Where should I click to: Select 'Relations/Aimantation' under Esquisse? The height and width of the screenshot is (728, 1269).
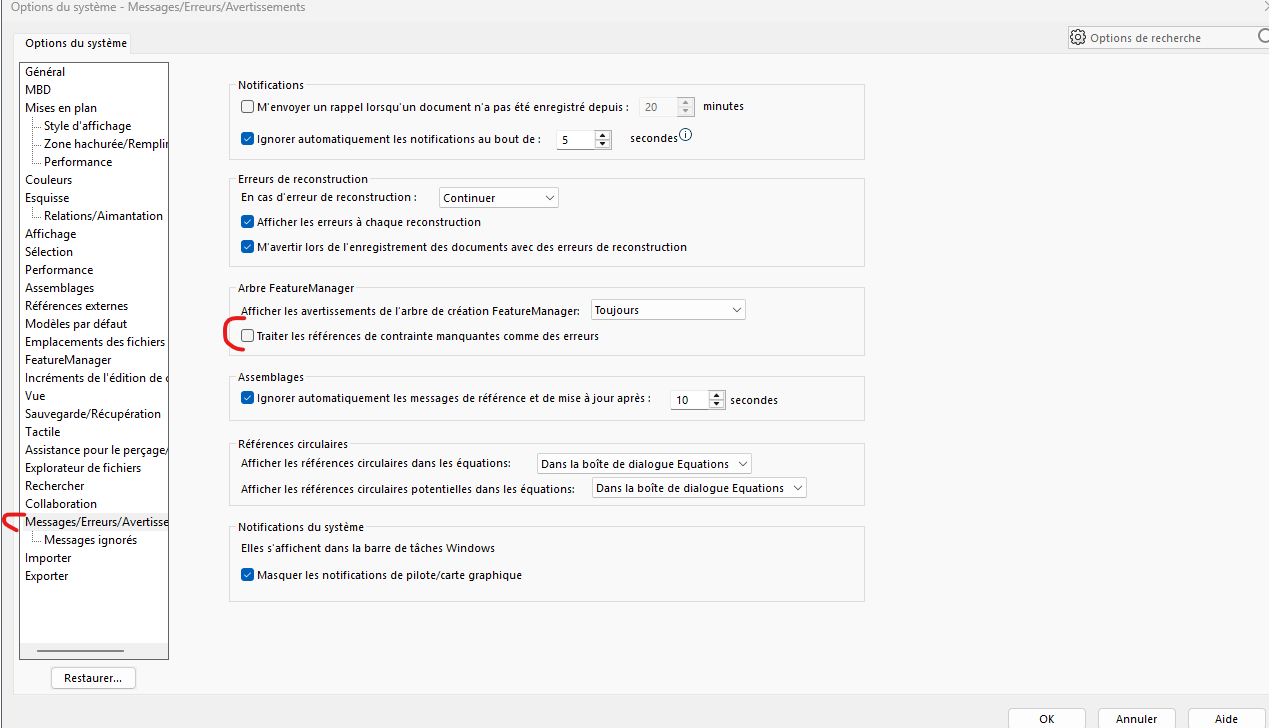pyautogui.click(x=103, y=216)
